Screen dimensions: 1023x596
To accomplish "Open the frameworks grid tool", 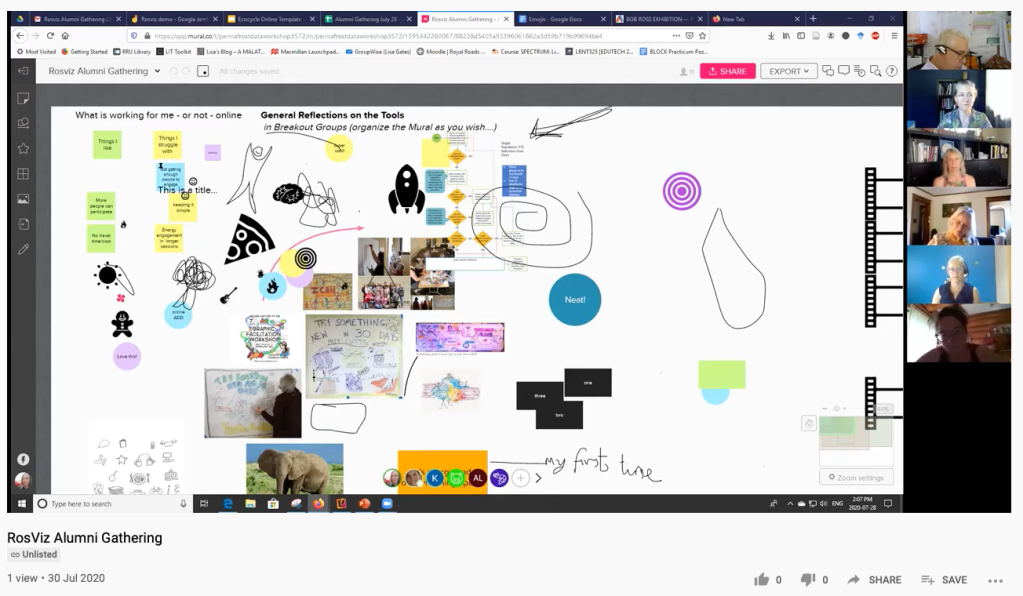I will point(23,173).
